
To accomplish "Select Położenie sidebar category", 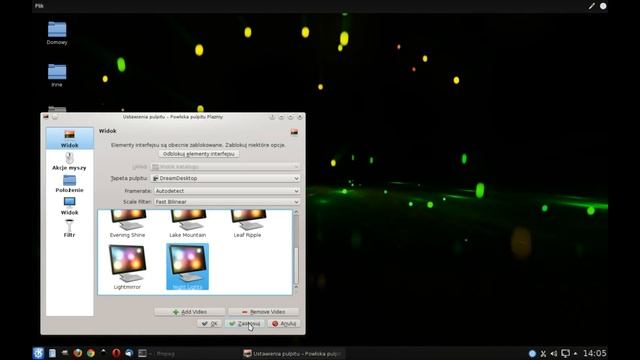I will point(69,184).
